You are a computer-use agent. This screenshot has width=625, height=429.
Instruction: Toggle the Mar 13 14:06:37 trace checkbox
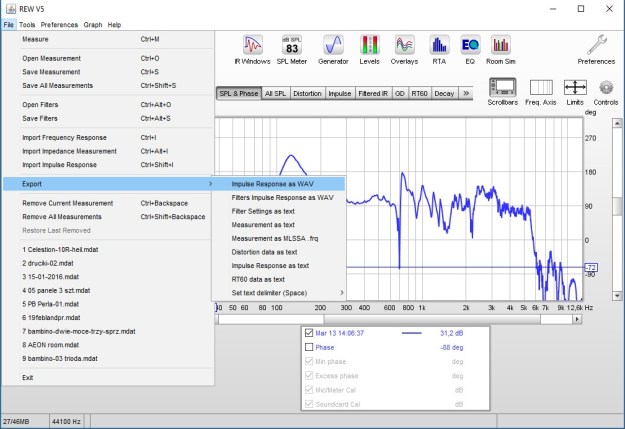pos(309,333)
